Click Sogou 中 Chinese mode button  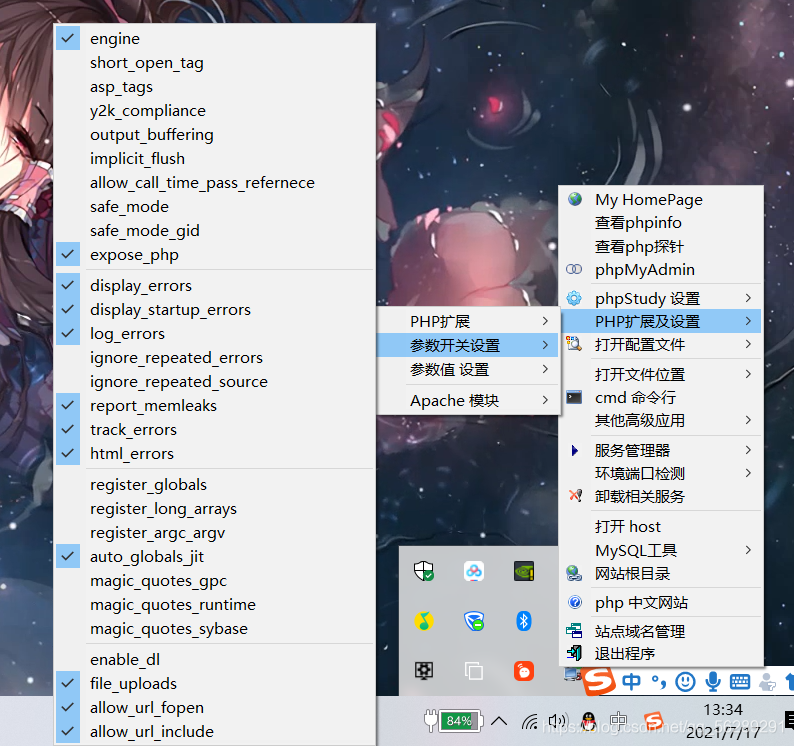tap(631, 682)
